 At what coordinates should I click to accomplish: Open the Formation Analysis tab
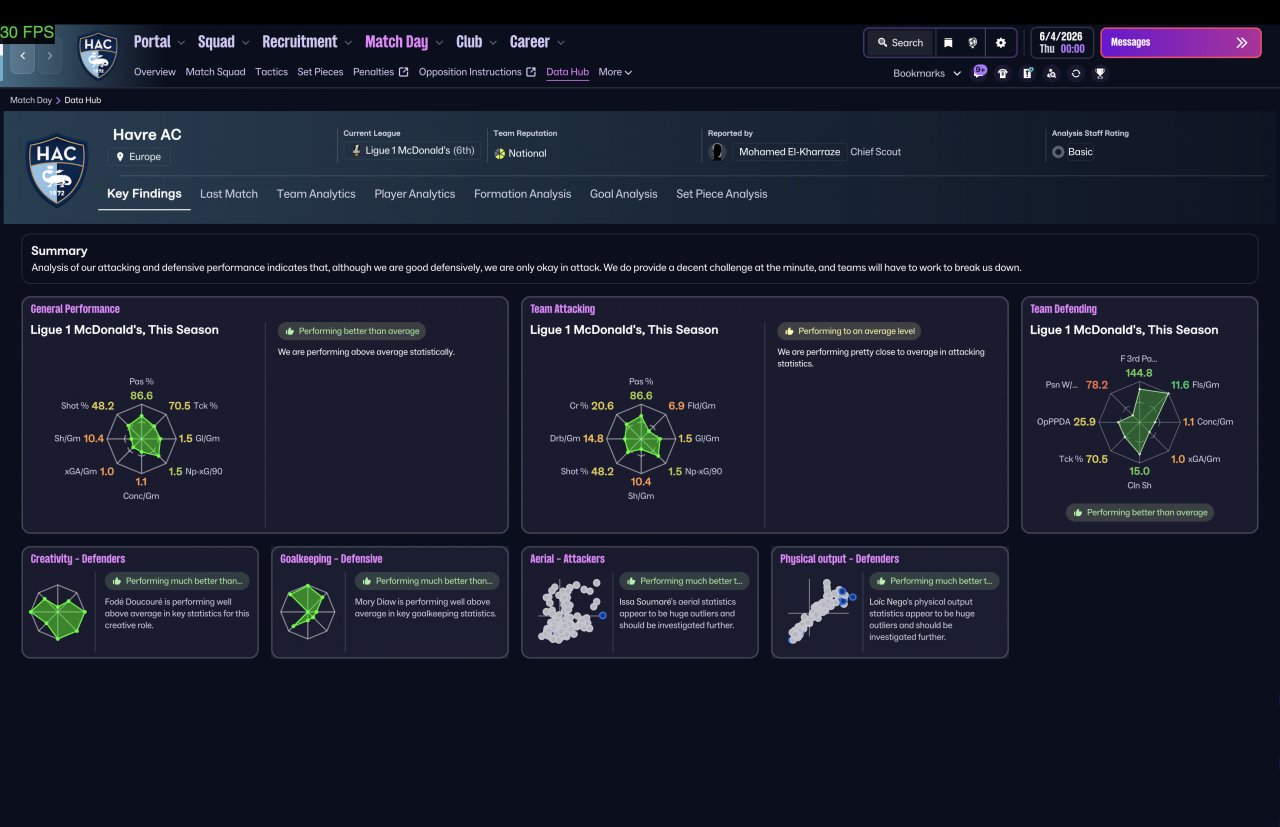523,194
